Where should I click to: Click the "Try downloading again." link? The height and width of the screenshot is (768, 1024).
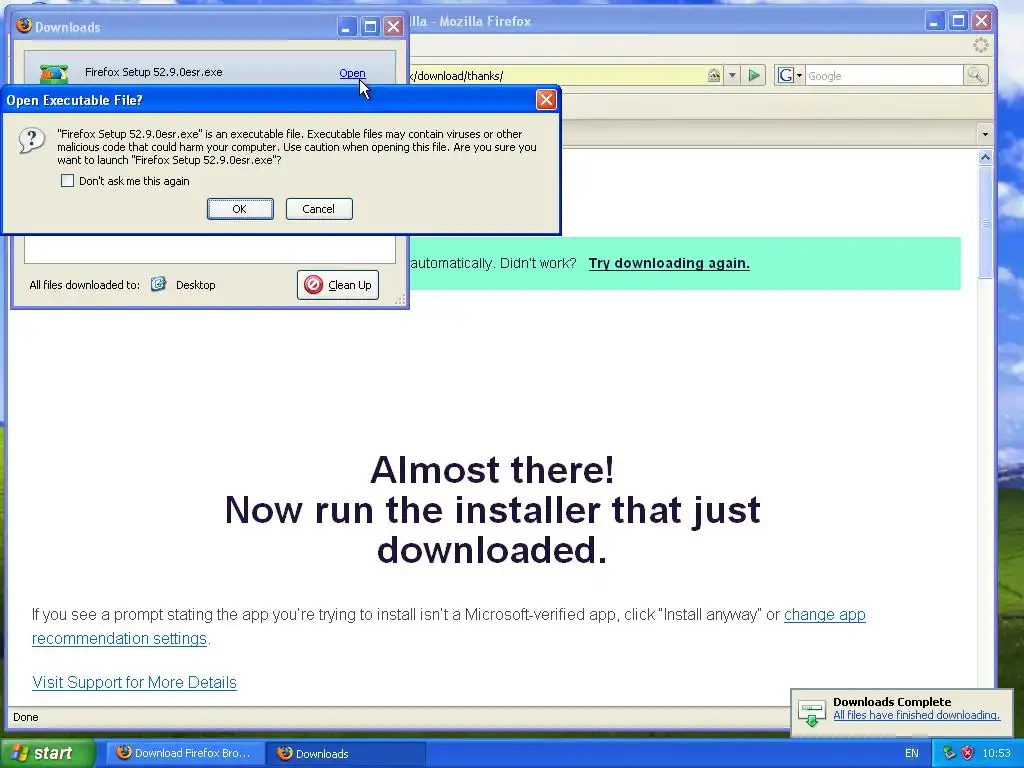point(669,263)
